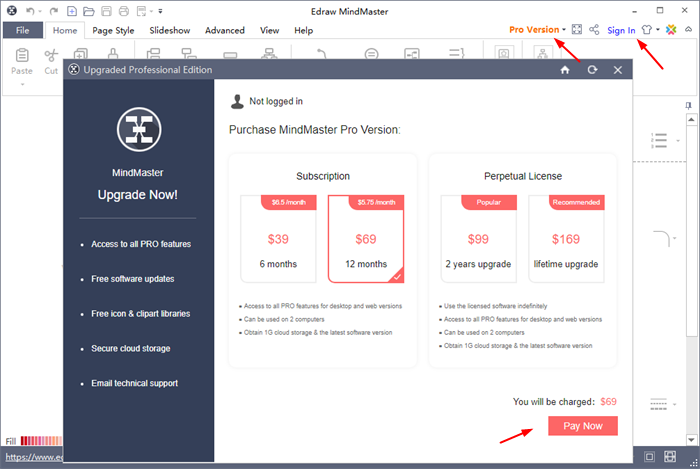Click the export icon in quick access bar
Screen dimensions: 700x469
[x=142, y=11]
